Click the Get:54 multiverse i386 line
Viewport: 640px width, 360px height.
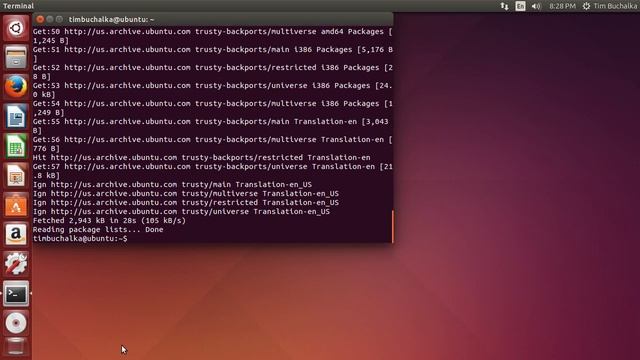(212, 108)
